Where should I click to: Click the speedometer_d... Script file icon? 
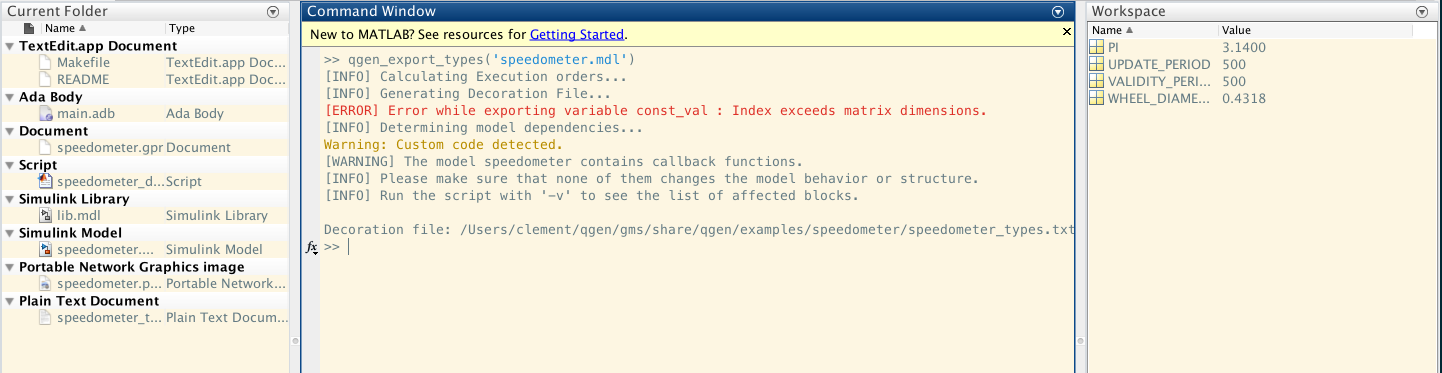(x=46, y=181)
